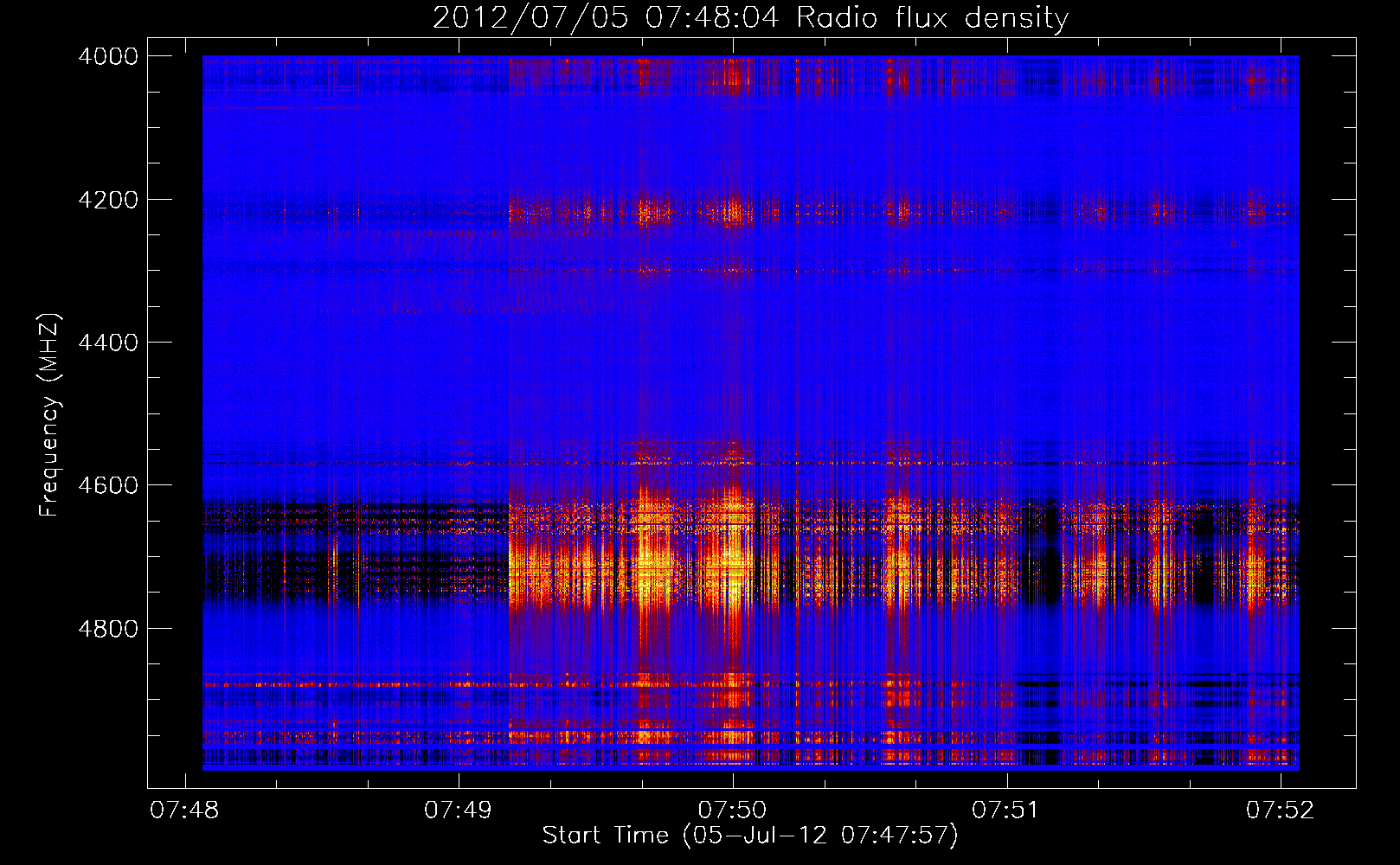The width and height of the screenshot is (1400, 865).
Task: Click the 4600 frequency axis label
Action: 108,485
